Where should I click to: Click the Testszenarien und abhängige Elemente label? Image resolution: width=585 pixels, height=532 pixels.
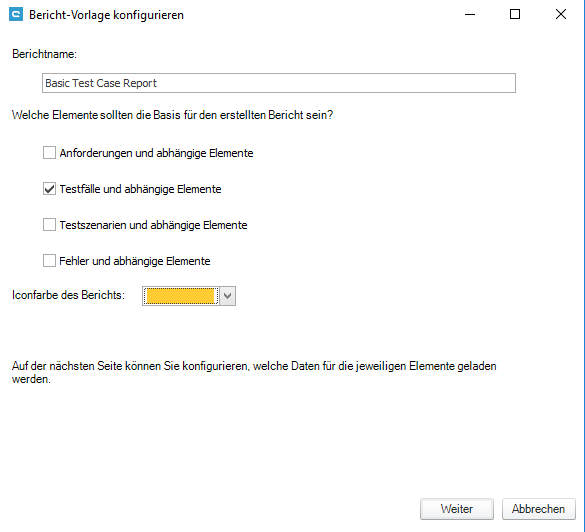153,225
